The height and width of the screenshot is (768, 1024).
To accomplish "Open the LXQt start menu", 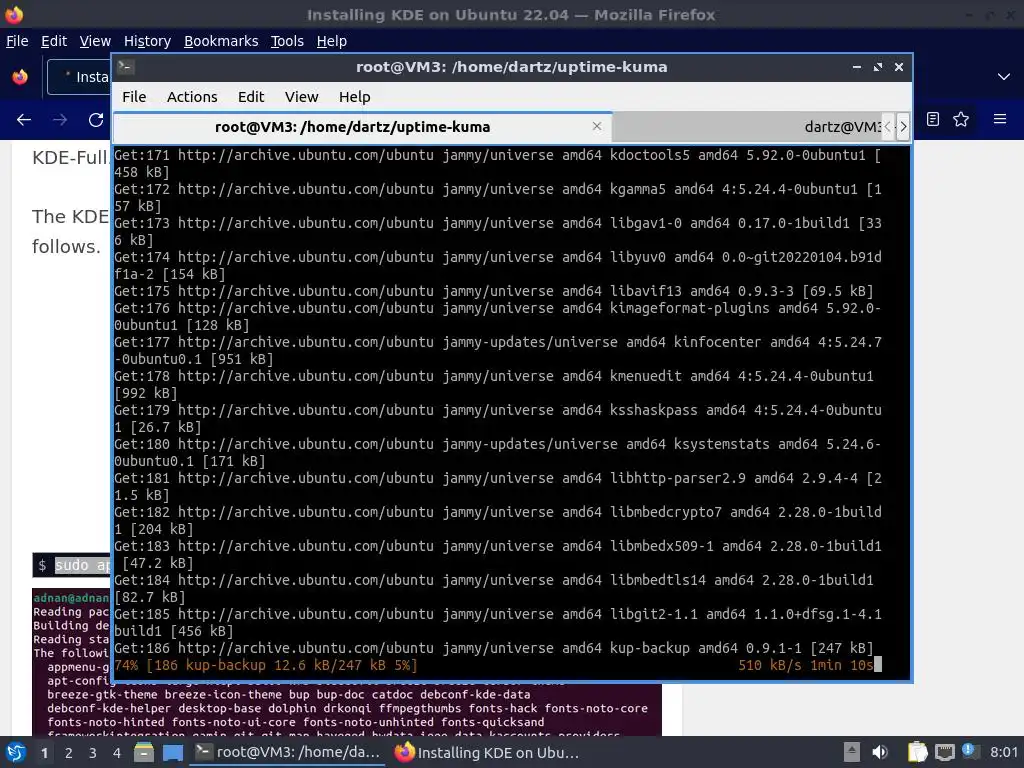I will [16, 752].
